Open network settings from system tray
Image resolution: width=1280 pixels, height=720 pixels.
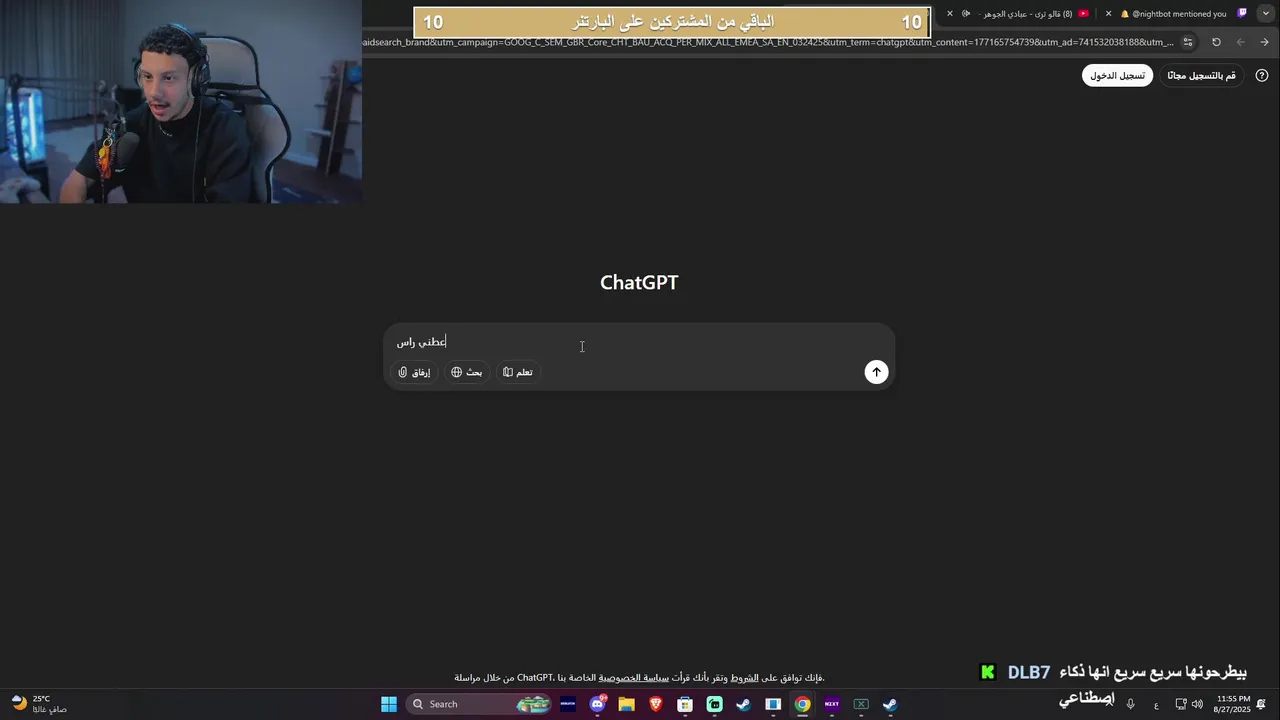click(x=1181, y=704)
